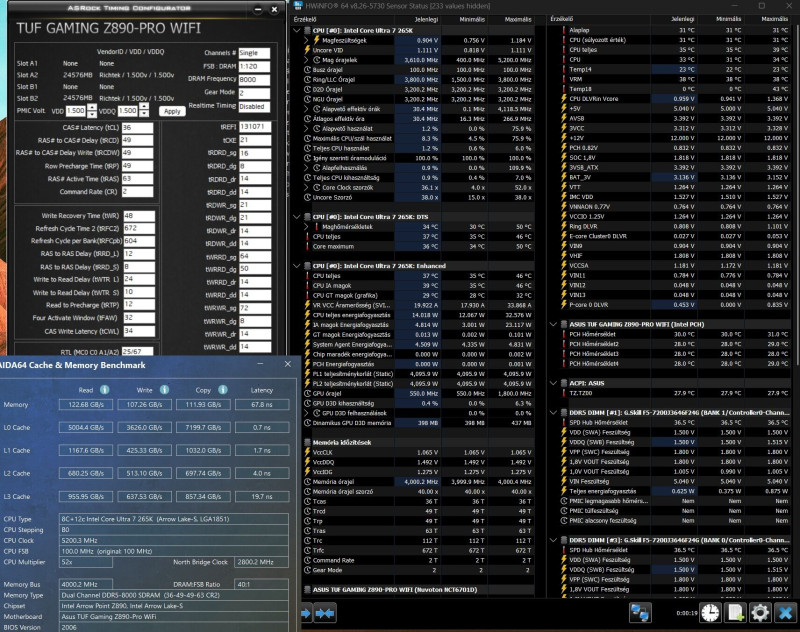
Task: Click the DRAM Frequency field showing 8000
Action: click(x=254, y=80)
